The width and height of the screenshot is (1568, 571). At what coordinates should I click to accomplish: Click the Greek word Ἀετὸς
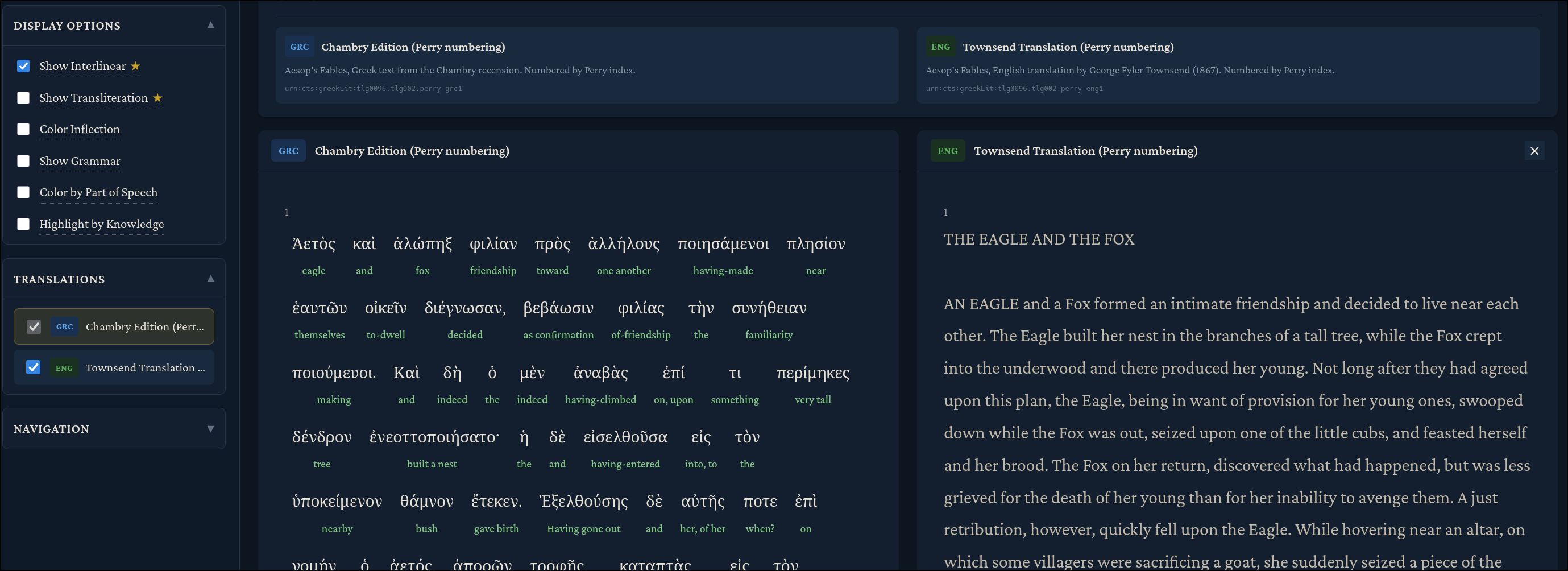pos(313,244)
